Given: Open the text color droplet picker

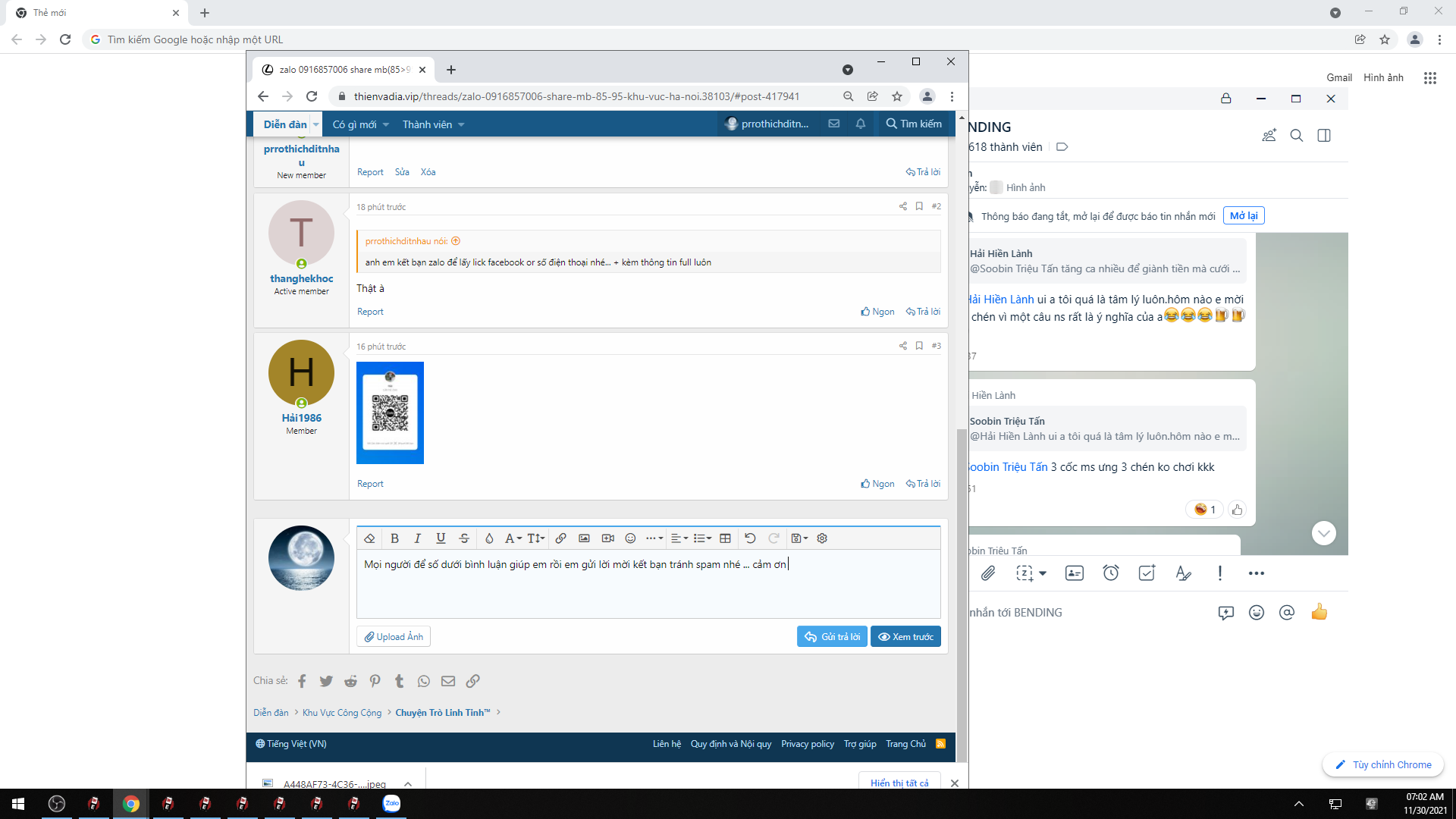Looking at the screenshot, I should click(x=489, y=538).
